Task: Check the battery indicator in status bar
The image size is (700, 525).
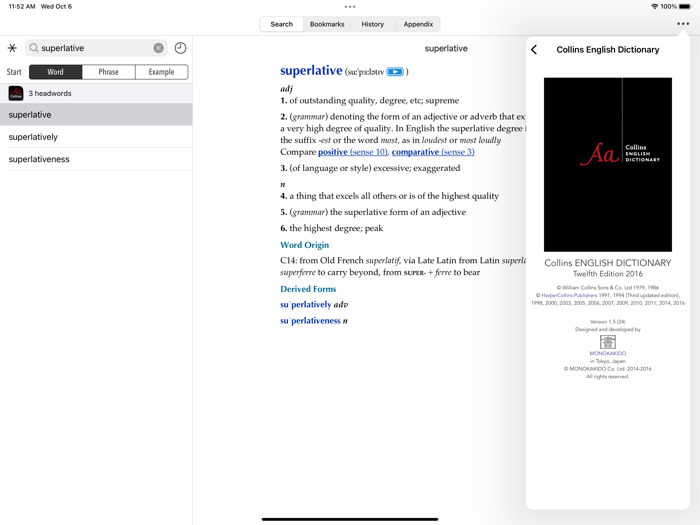Action: point(685,7)
